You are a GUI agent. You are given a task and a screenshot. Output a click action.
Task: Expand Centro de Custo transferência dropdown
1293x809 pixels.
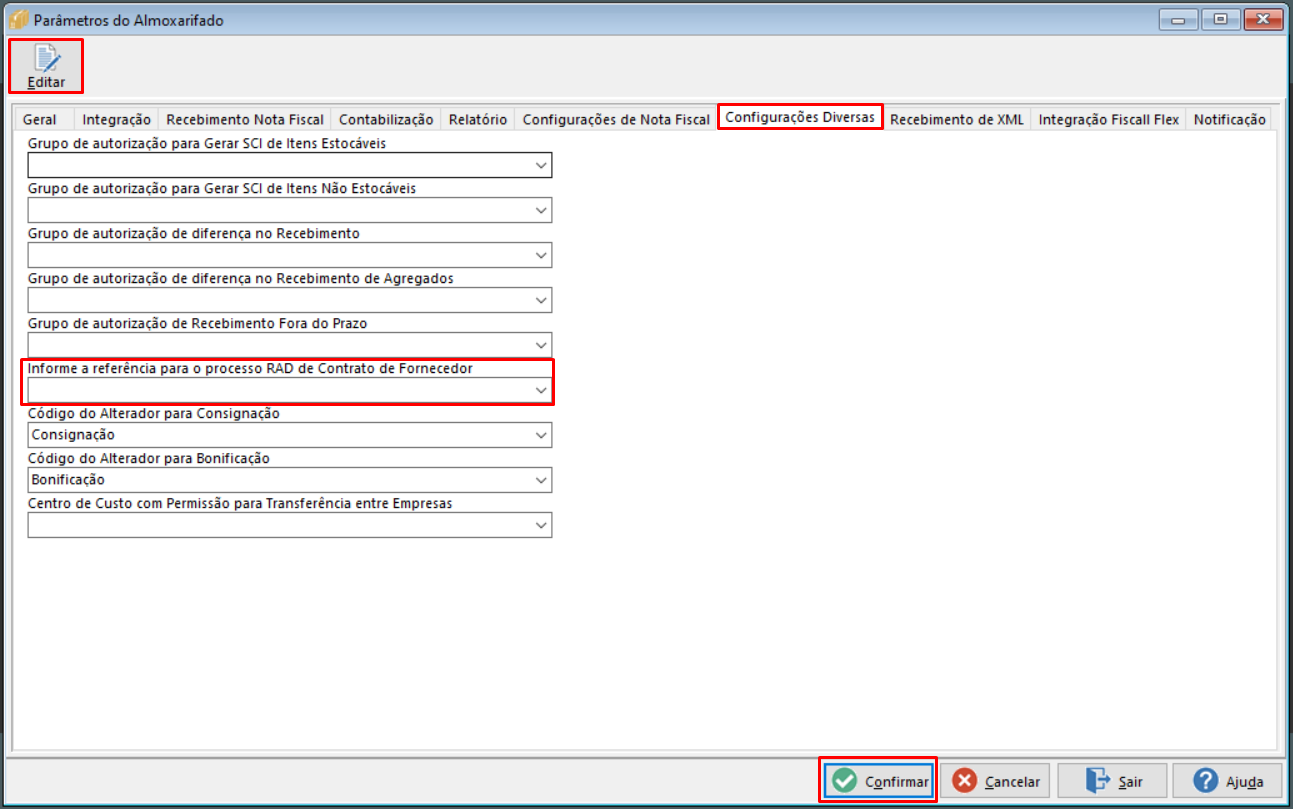point(541,525)
